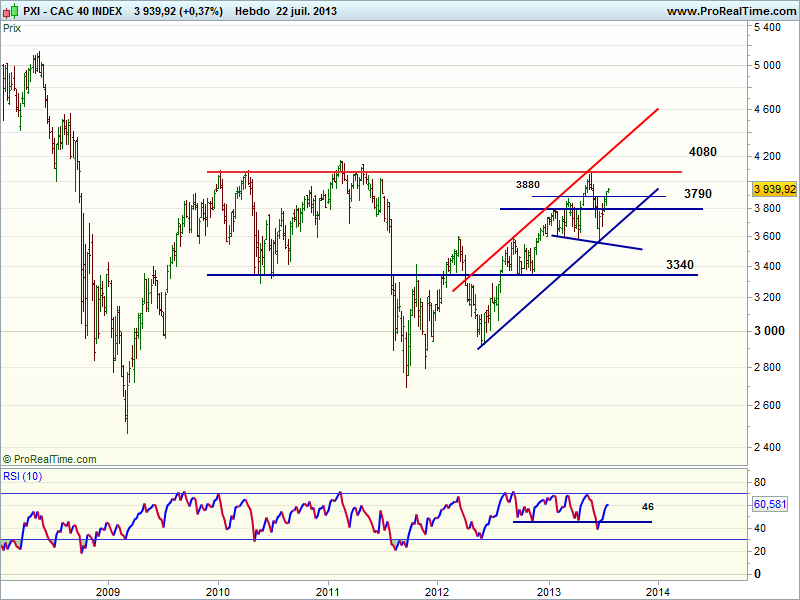The width and height of the screenshot is (800, 600).
Task: Click the 2011 label on time axis
Action: coord(328,591)
